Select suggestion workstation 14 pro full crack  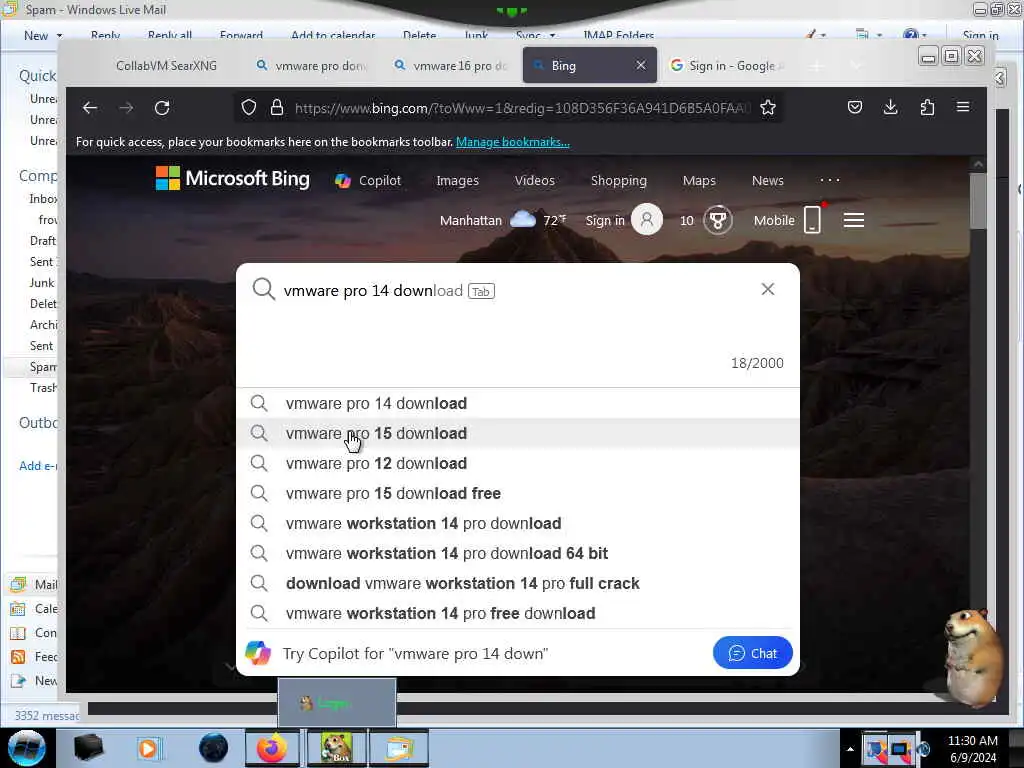(518, 584)
